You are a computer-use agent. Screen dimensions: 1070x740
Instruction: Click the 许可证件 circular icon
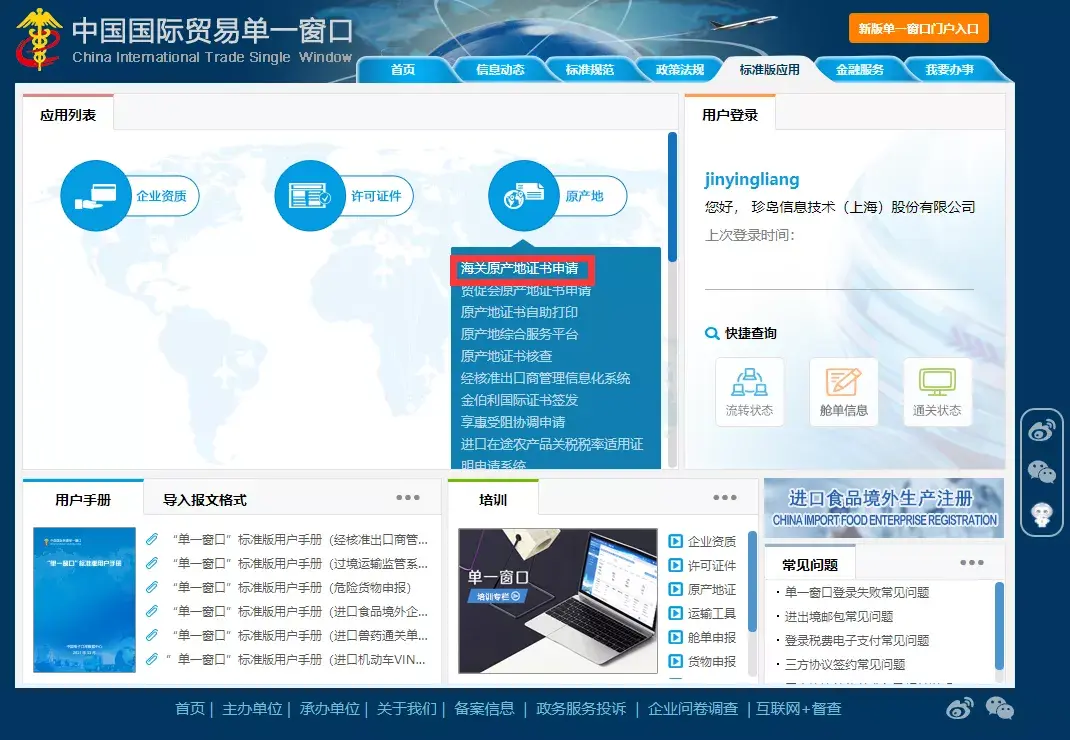[x=310, y=196]
